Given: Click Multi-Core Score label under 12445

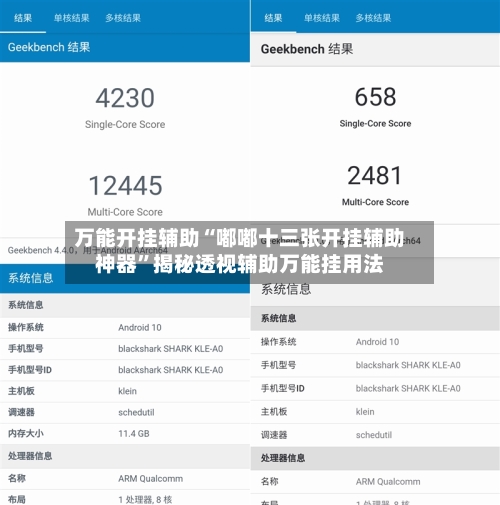Looking at the screenshot, I should 125,212.
